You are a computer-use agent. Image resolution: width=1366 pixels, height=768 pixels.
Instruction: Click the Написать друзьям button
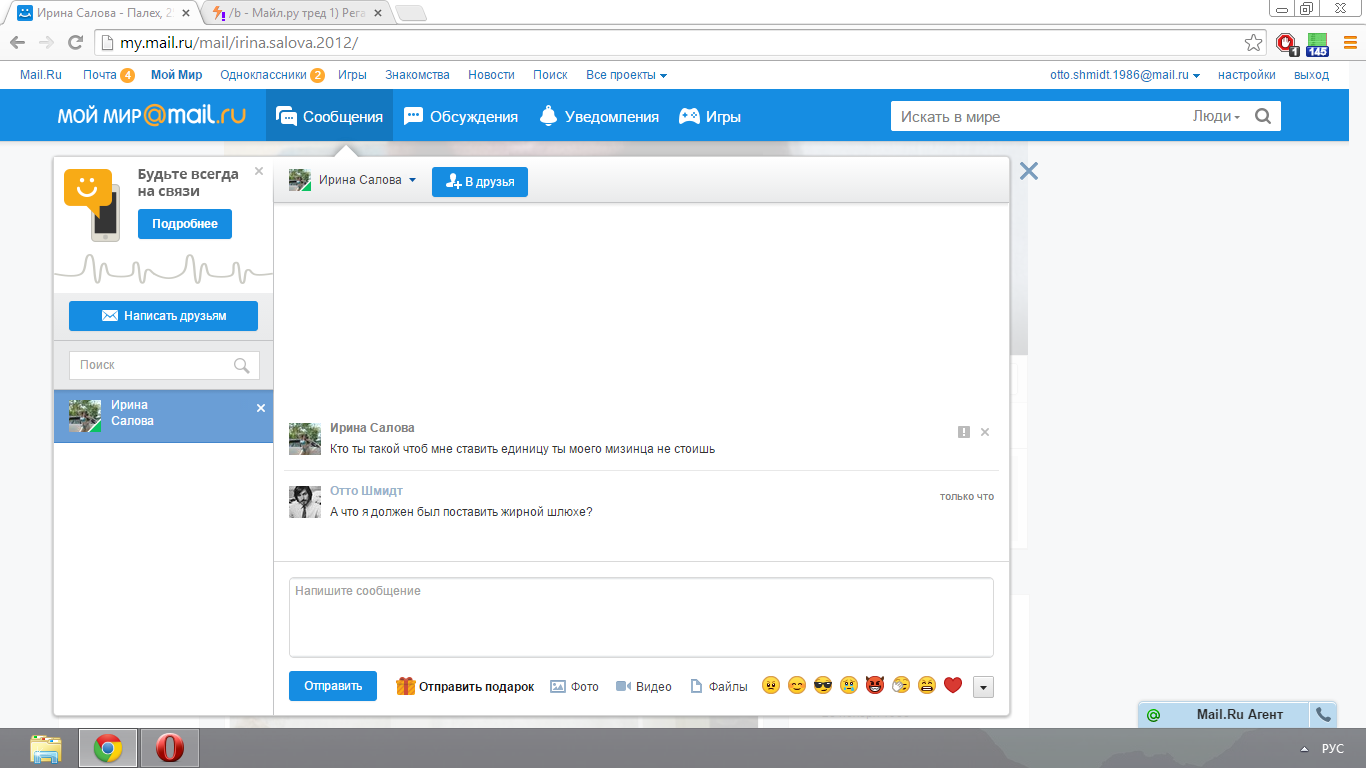pyautogui.click(x=163, y=316)
